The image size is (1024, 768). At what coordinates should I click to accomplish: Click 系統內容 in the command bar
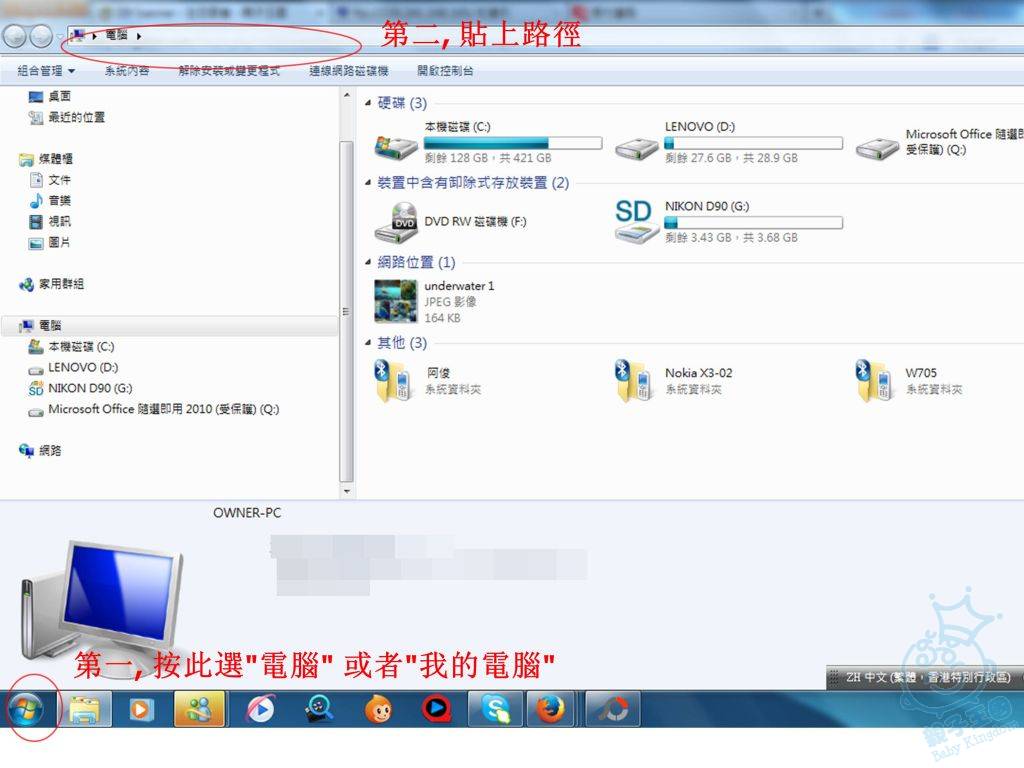(x=127, y=71)
